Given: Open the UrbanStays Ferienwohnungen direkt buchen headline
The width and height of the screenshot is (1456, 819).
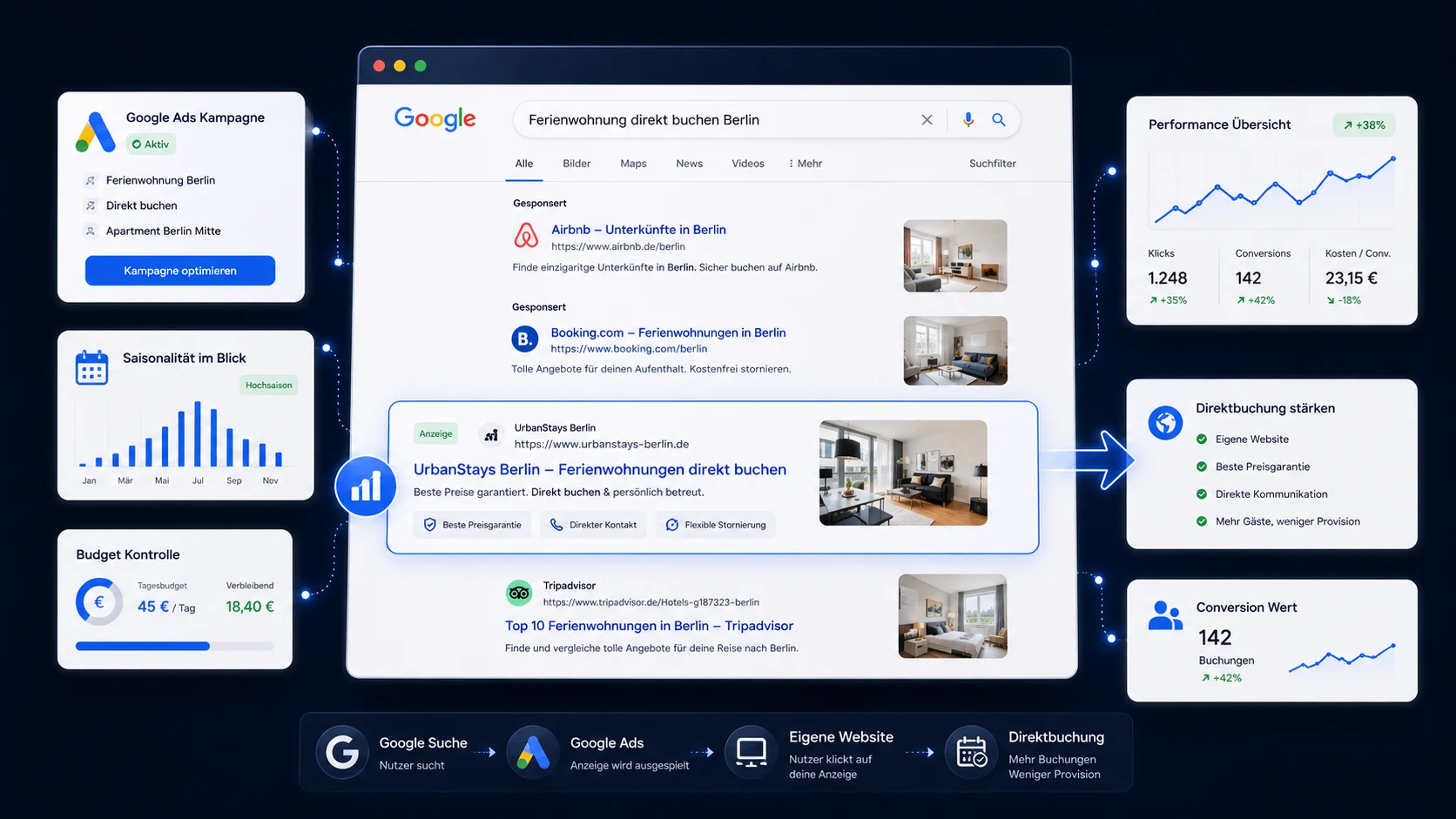Looking at the screenshot, I should (x=600, y=469).
